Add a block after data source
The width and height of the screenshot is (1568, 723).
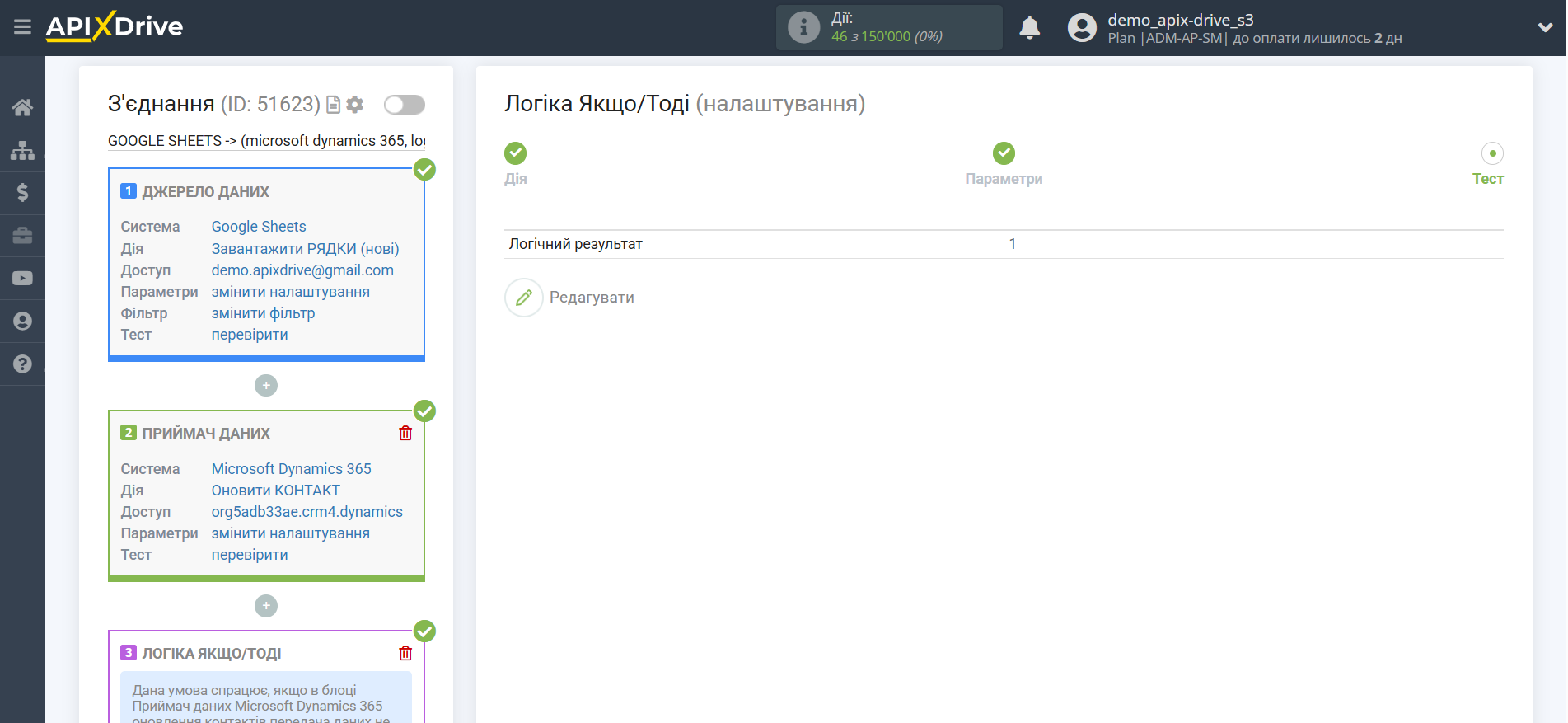click(266, 385)
